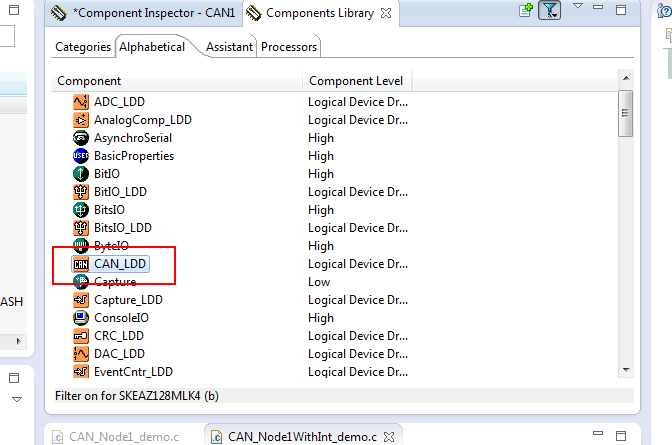Click the EventCntr_LDD component icon
672x445 pixels.
click(x=81, y=372)
